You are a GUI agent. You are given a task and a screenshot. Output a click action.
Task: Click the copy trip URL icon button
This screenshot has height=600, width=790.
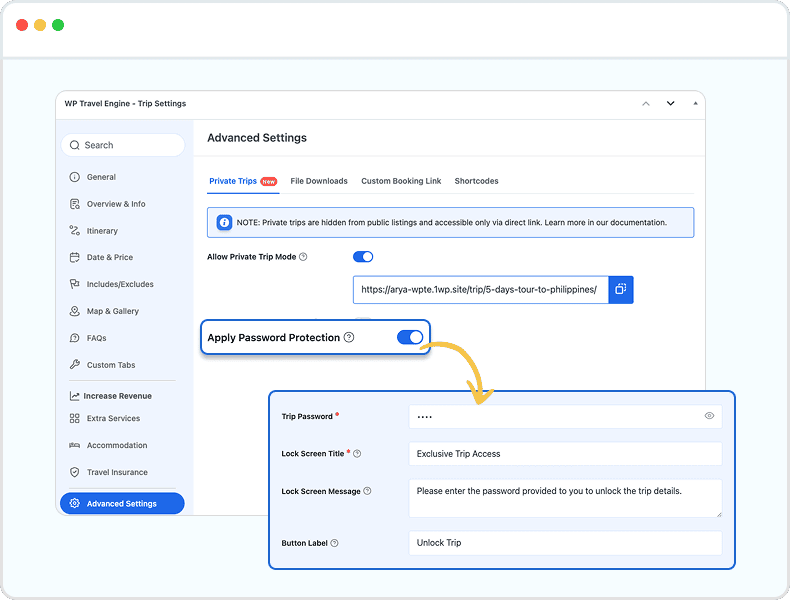[x=621, y=290]
